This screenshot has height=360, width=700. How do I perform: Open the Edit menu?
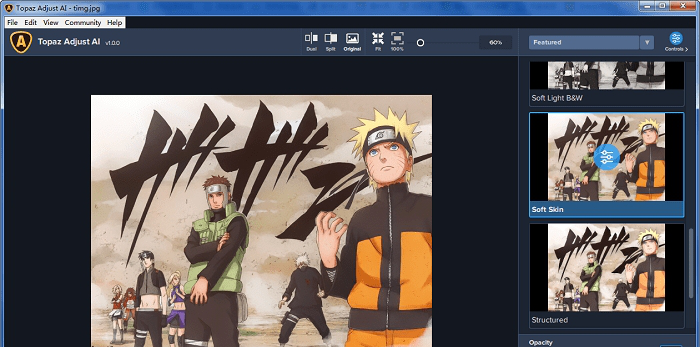click(30, 22)
